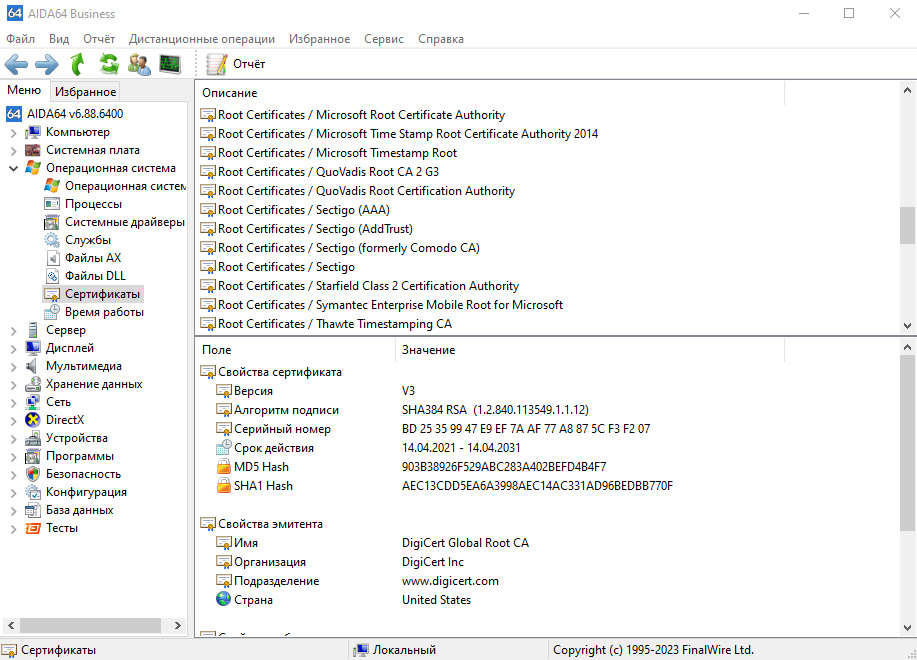This screenshot has height=660, width=917.
Task: Expand the Конфигурация tree node
Action: [x=13, y=493]
